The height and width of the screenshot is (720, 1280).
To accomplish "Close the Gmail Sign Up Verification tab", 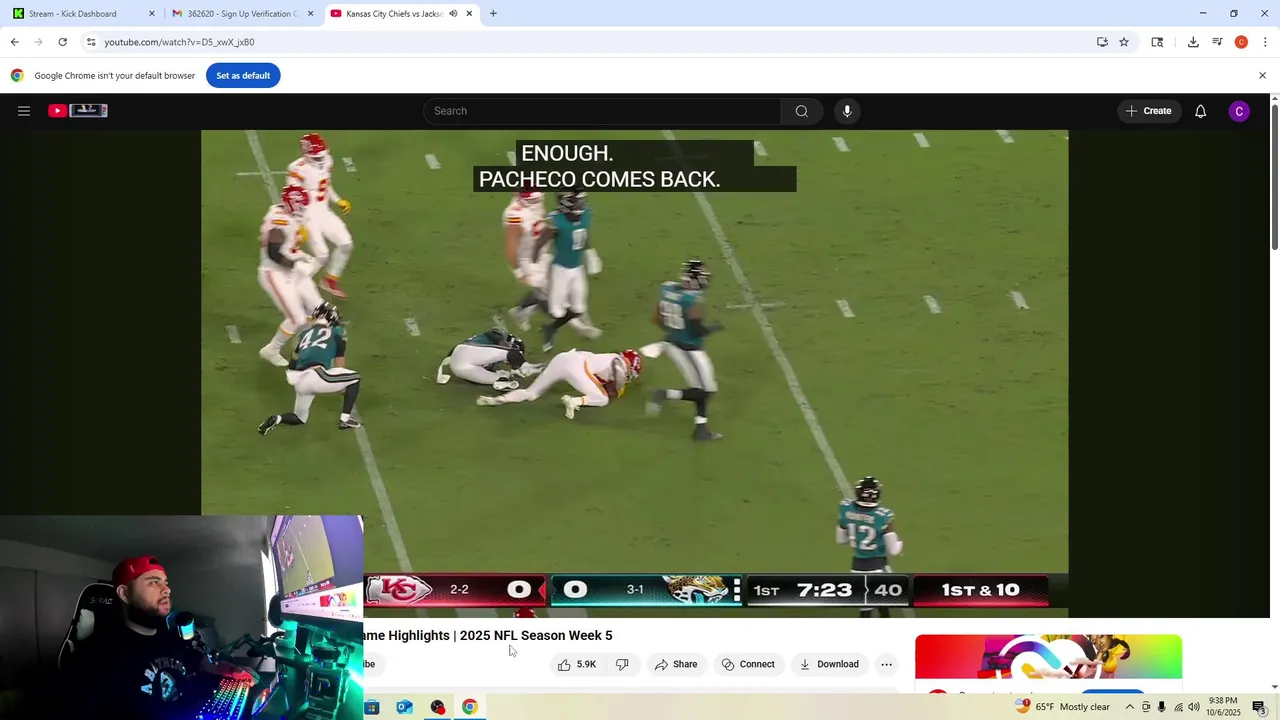I will point(310,14).
